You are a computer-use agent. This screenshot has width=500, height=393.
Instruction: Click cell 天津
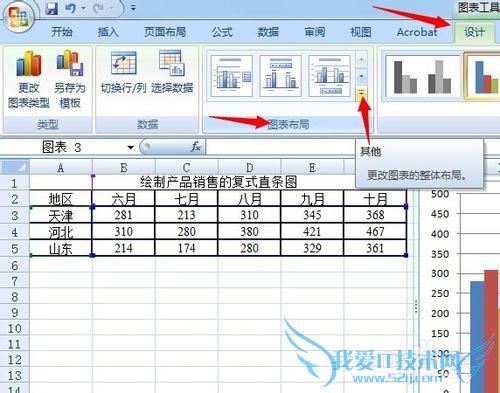pos(61,215)
